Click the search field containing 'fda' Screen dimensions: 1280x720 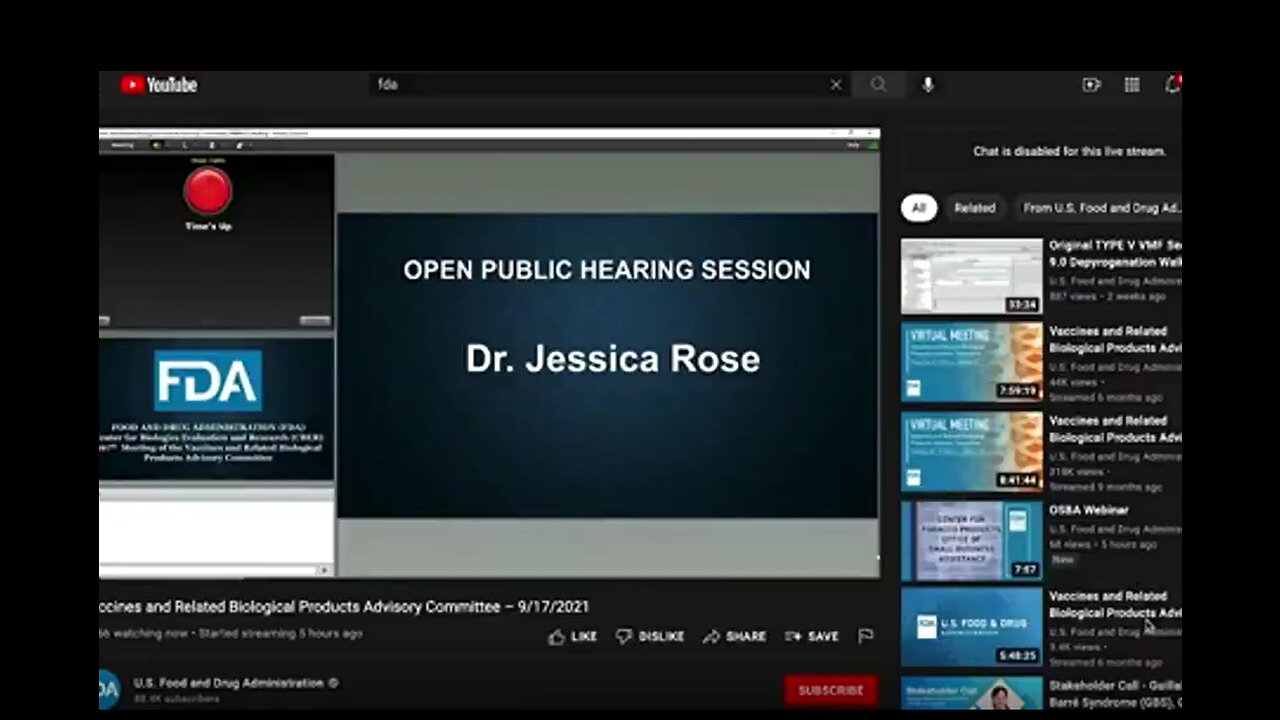(610, 85)
